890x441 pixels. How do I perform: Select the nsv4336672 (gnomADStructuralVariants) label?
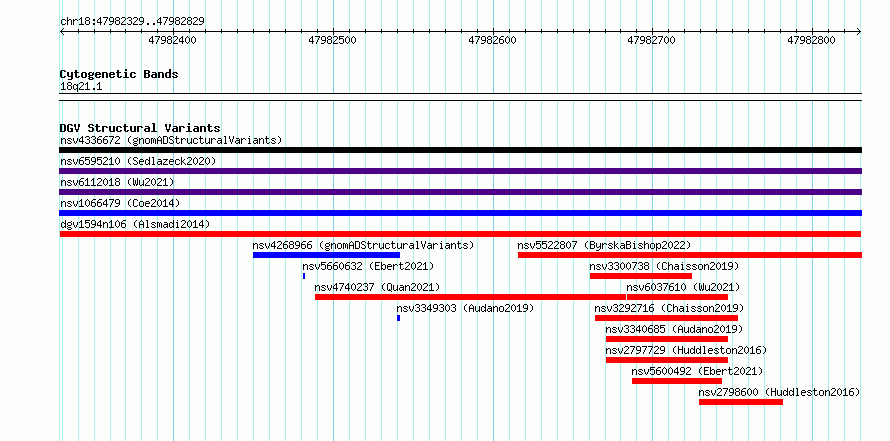171,140
